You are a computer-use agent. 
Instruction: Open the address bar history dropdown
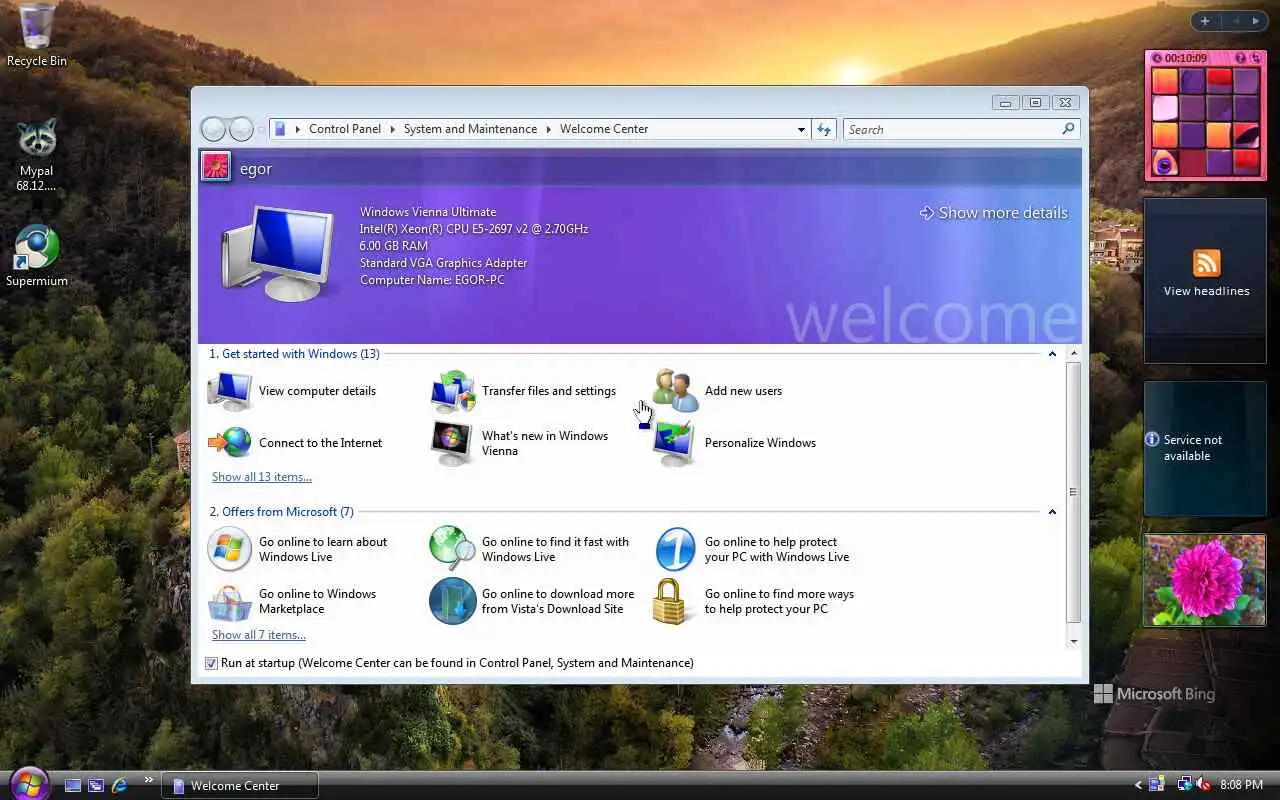[801, 129]
